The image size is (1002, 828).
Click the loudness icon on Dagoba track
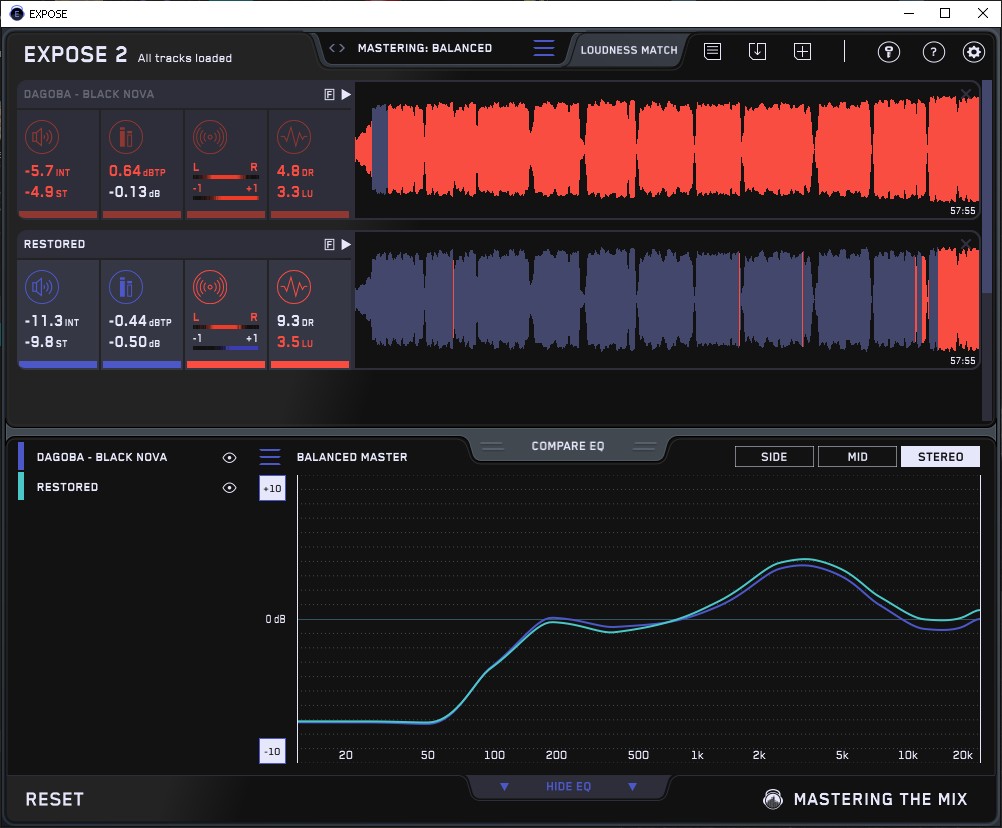[42, 137]
